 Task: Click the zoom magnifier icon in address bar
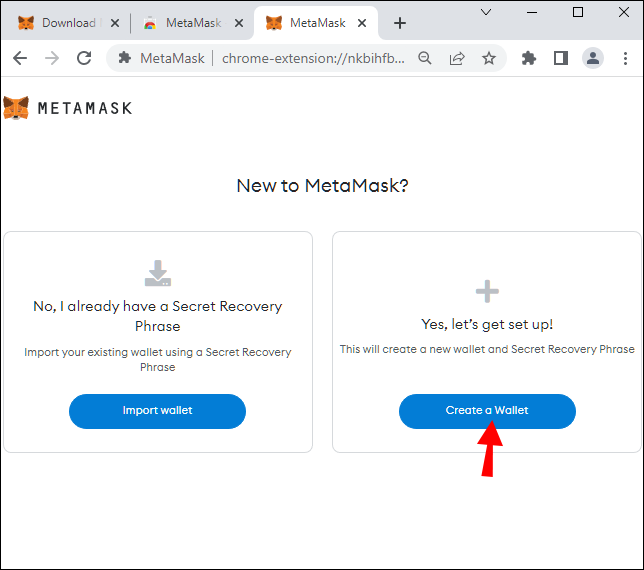425,58
